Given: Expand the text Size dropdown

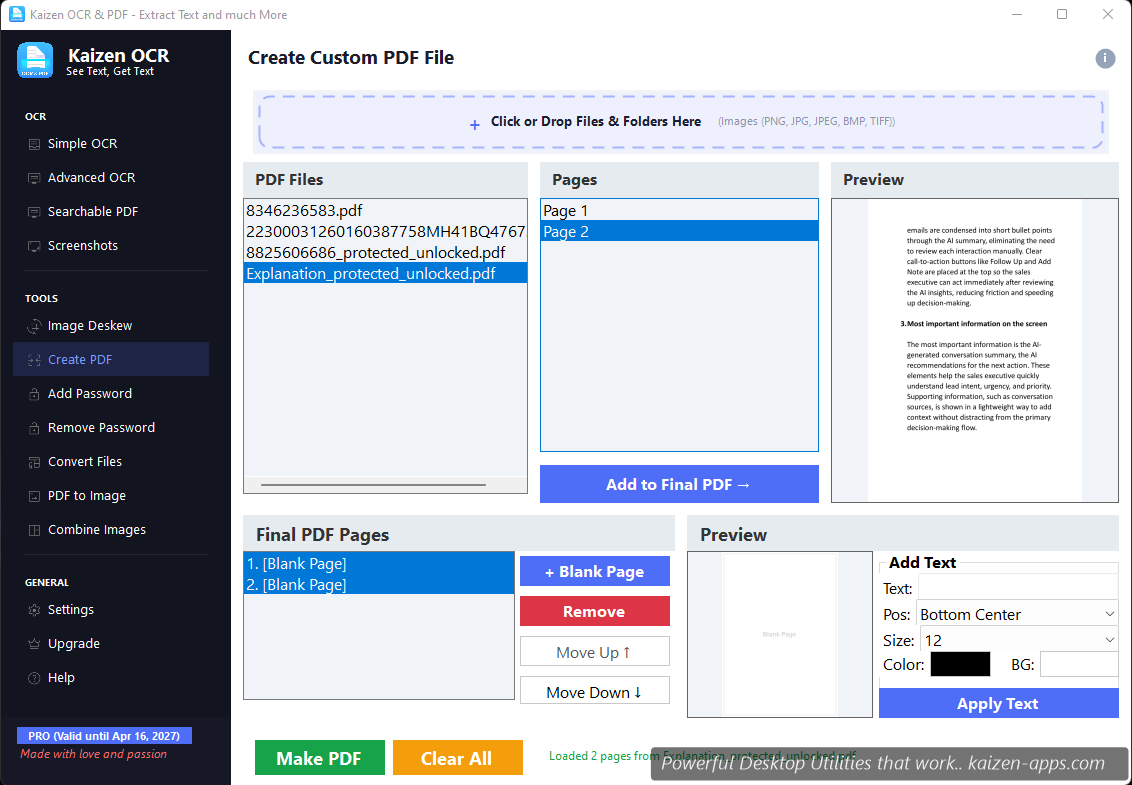Looking at the screenshot, I should click(x=1017, y=639).
